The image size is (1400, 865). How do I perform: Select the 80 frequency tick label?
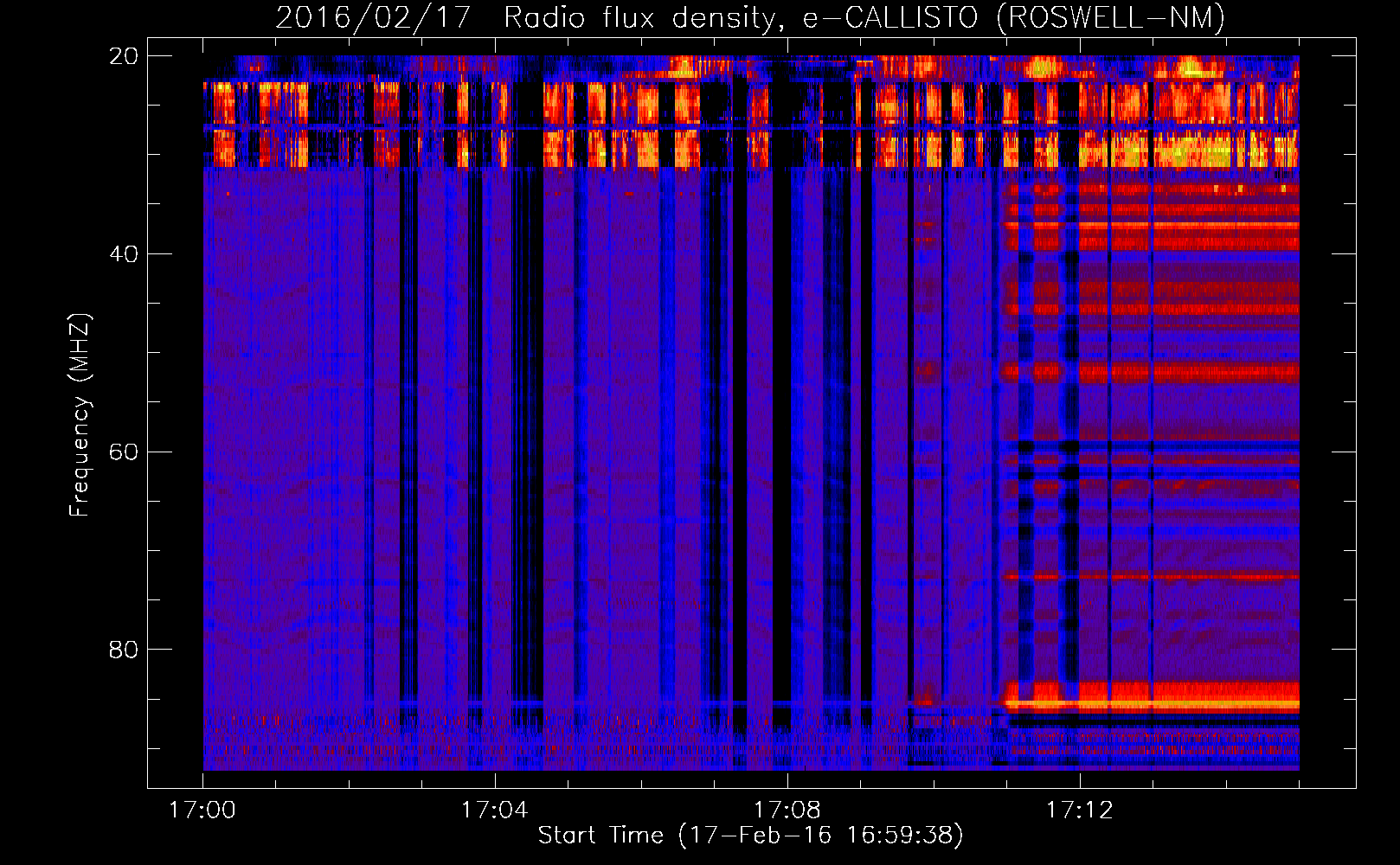pos(124,650)
